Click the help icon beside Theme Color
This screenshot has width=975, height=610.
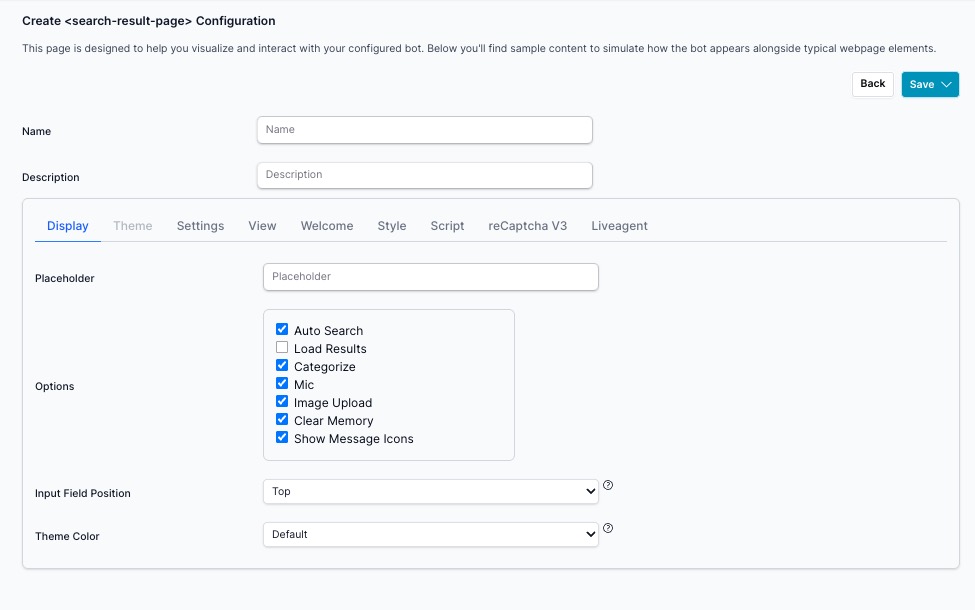coord(608,528)
